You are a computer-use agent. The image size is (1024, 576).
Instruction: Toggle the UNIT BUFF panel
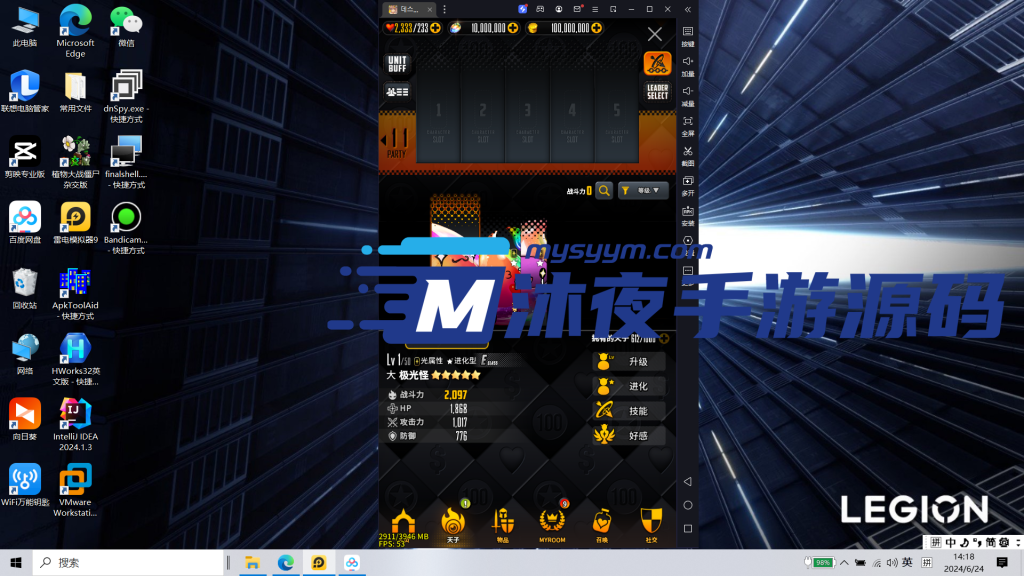[x=397, y=65]
